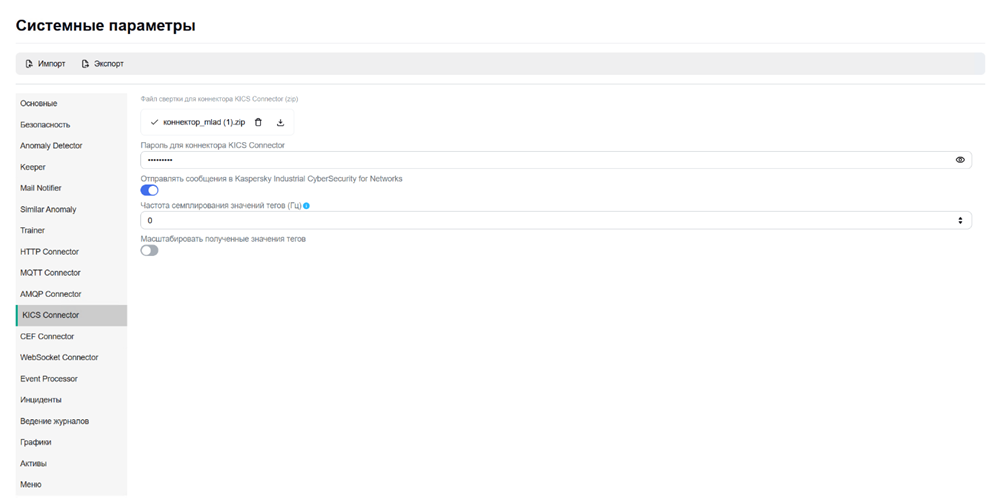
Task: Open the Event Processor section
Action: pyautogui.click(x=49, y=379)
